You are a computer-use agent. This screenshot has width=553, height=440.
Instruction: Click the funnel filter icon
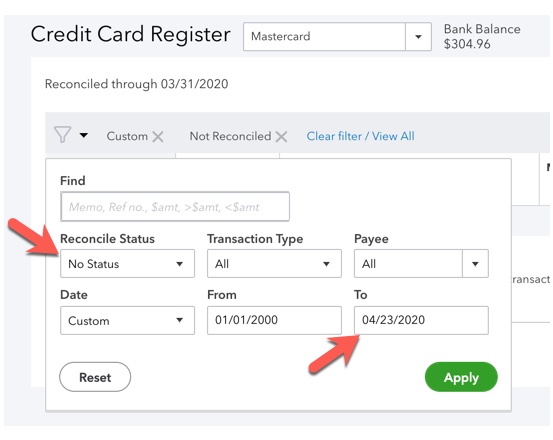pos(62,135)
